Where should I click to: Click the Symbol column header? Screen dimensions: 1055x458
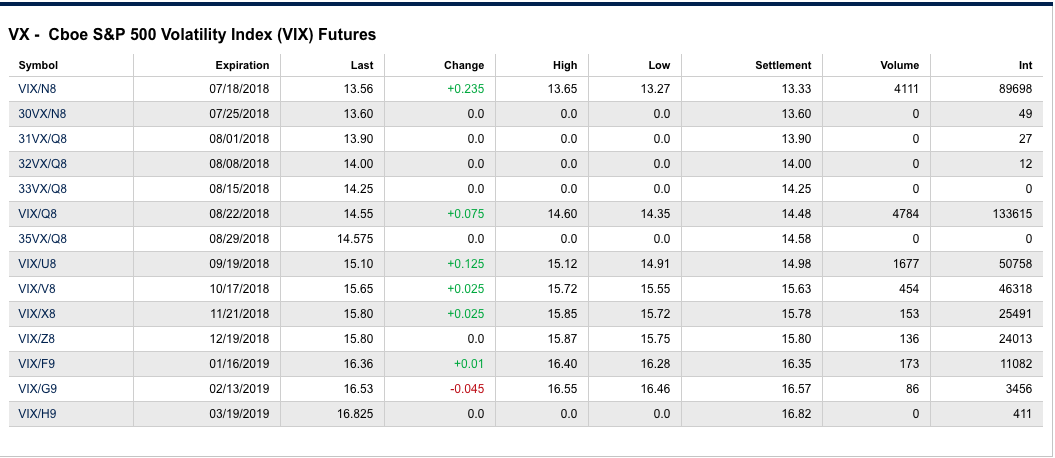(38, 65)
